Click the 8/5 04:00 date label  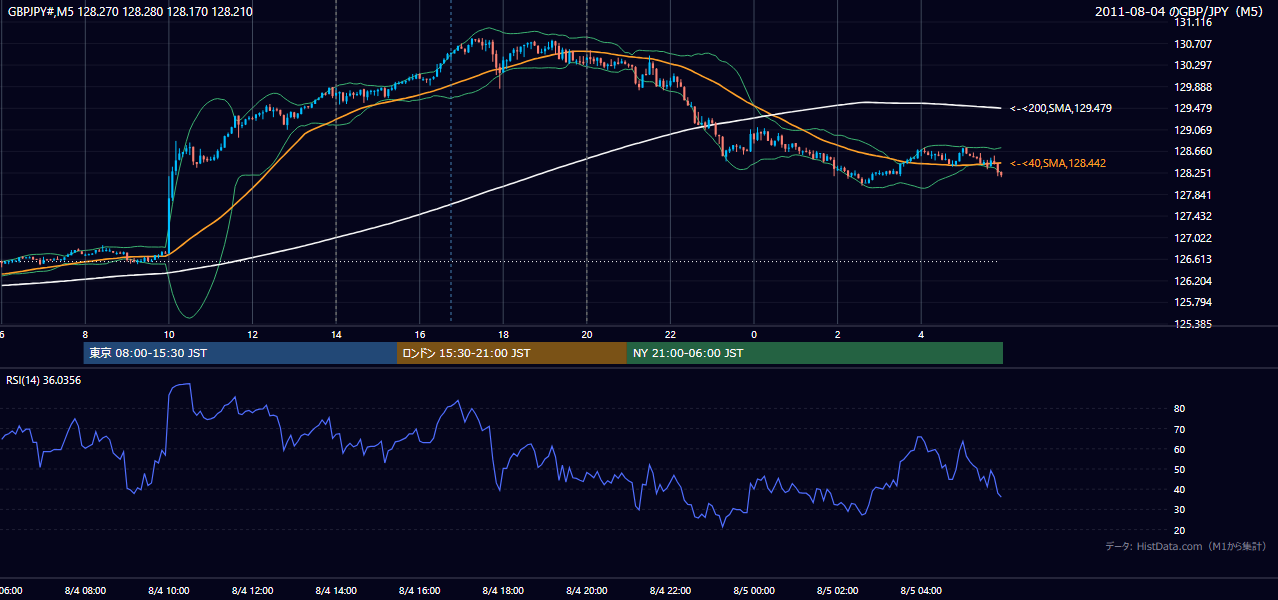tap(921, 590)
